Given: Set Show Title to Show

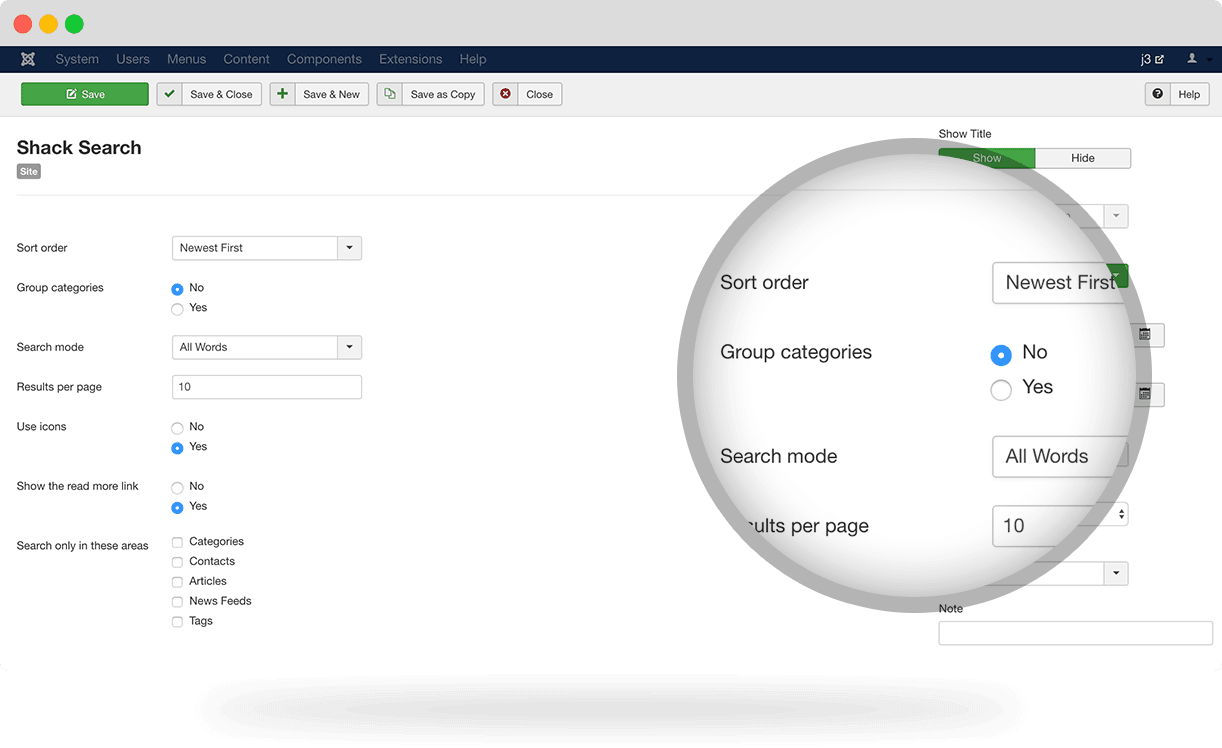Looking at the screenshot, I should (987, 158).
